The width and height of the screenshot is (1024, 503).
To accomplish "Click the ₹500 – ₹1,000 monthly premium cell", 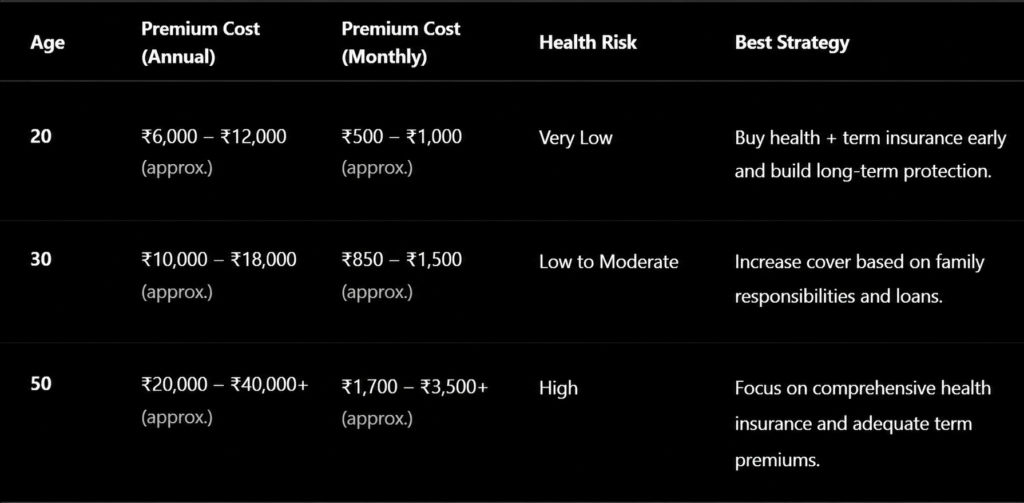I will tap(402, 152).
